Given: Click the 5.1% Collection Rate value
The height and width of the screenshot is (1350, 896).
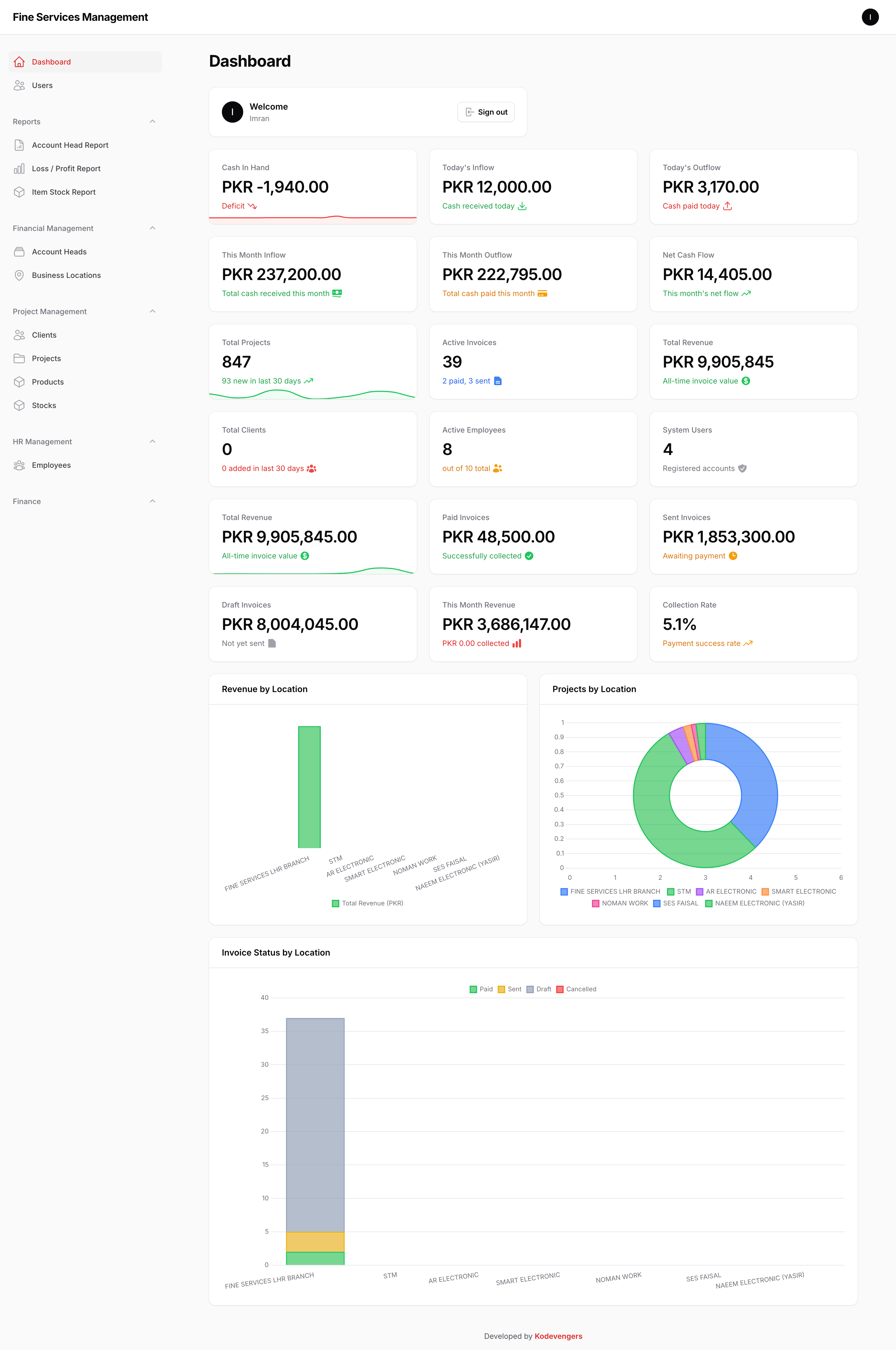Looking at the screenshot, I should (679, 624).
